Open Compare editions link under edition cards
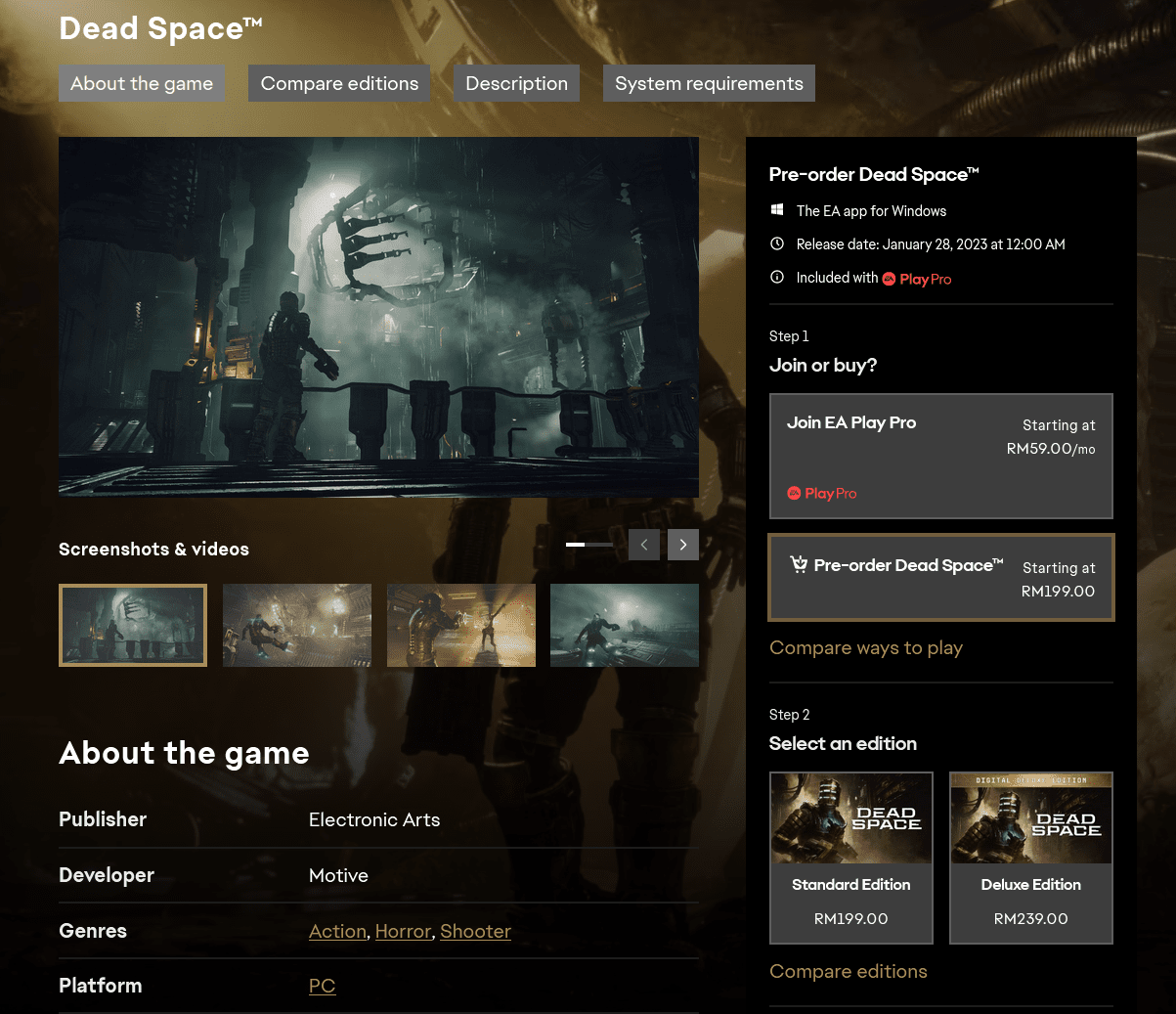This screenshot has width=1176, height=1014. [849, 971]
